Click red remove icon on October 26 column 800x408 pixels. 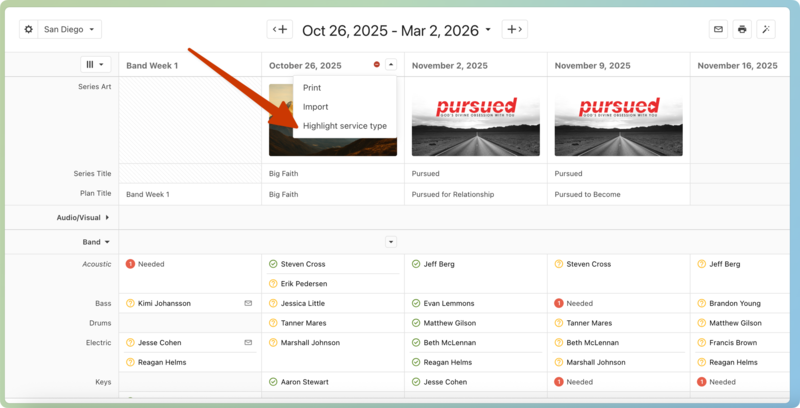pos(377,65)
